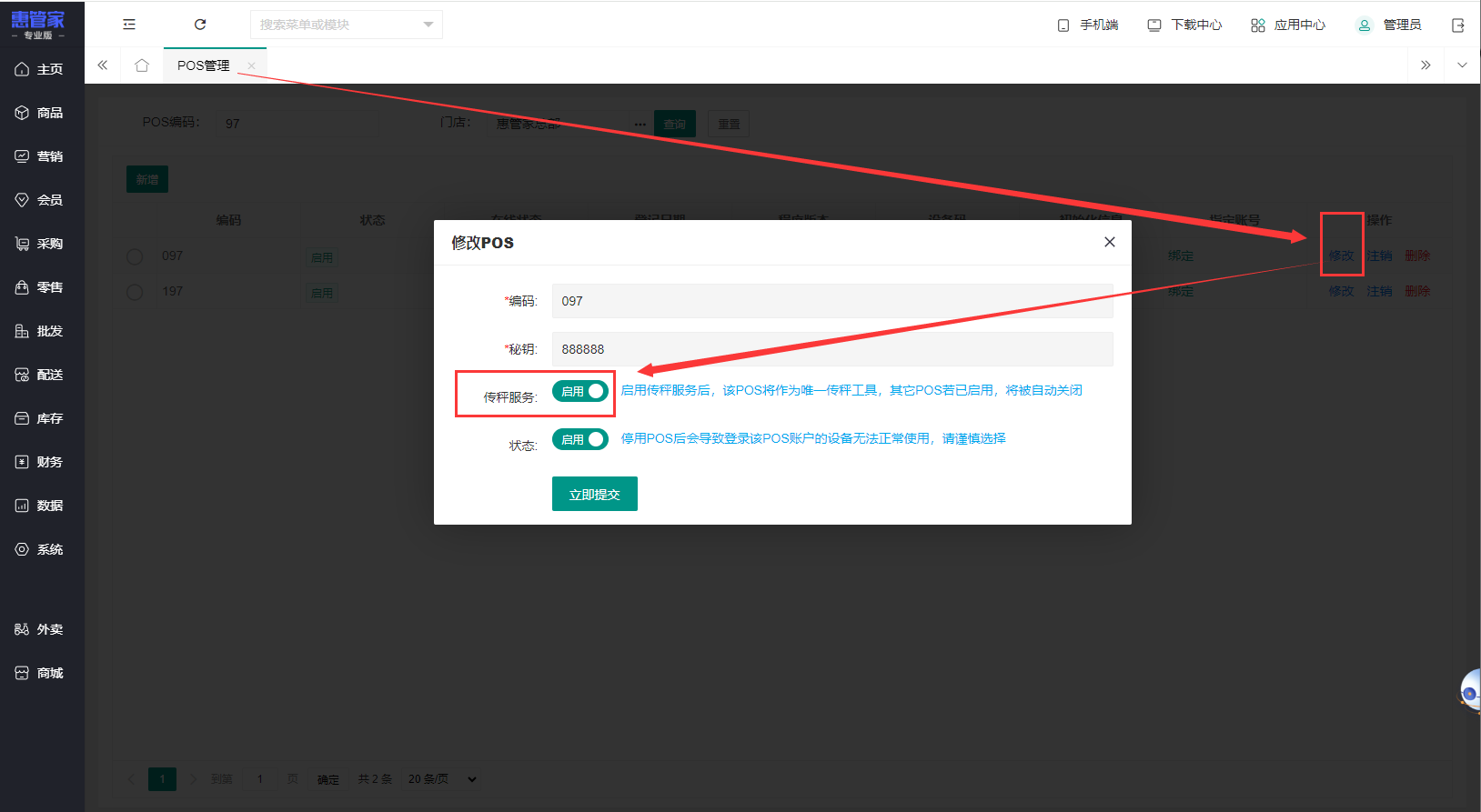Select the radio button for row 197
Screen dimensions: 1481x812
pos(135,292)
